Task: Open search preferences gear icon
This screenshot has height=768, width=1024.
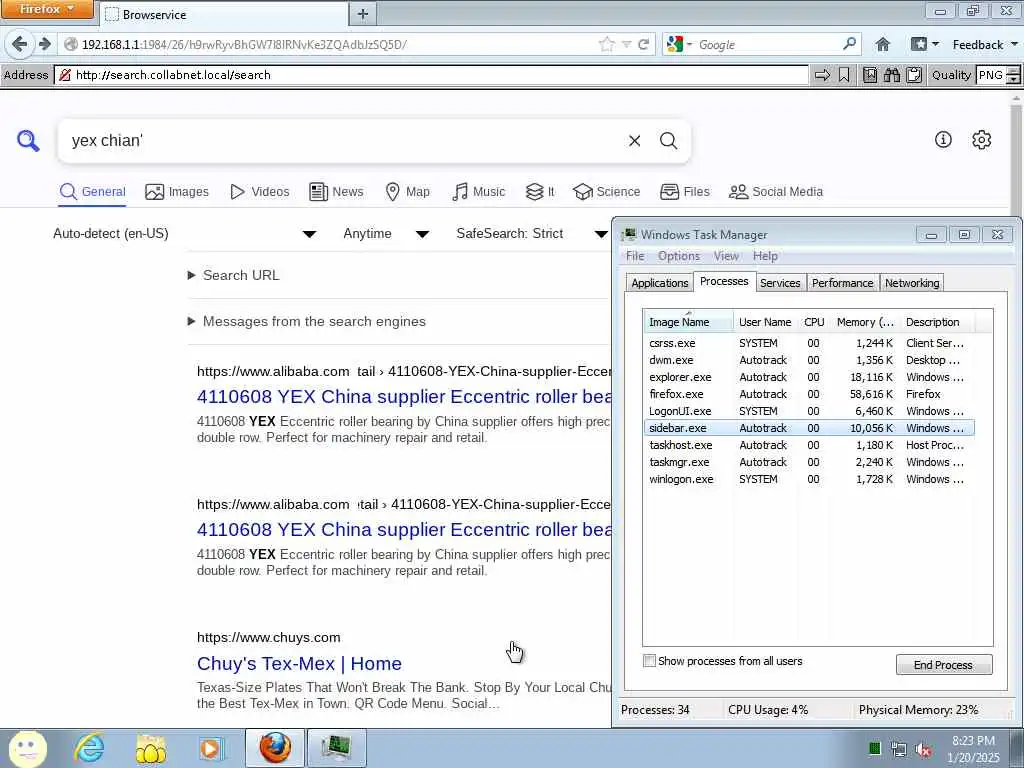Action: click(x=982, y=139)
